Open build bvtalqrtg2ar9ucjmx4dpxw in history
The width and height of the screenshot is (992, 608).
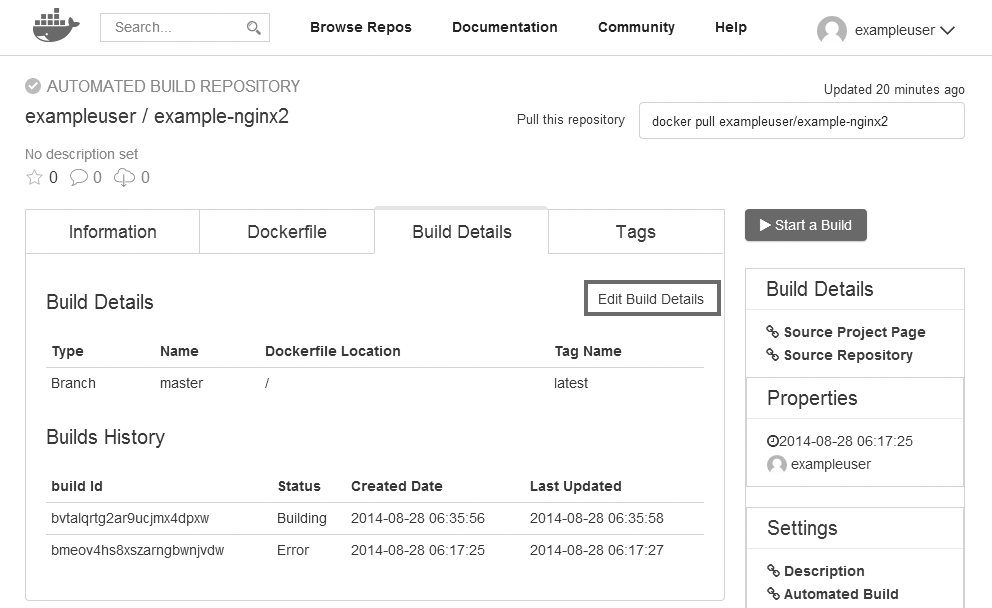[x=130, y=518]
